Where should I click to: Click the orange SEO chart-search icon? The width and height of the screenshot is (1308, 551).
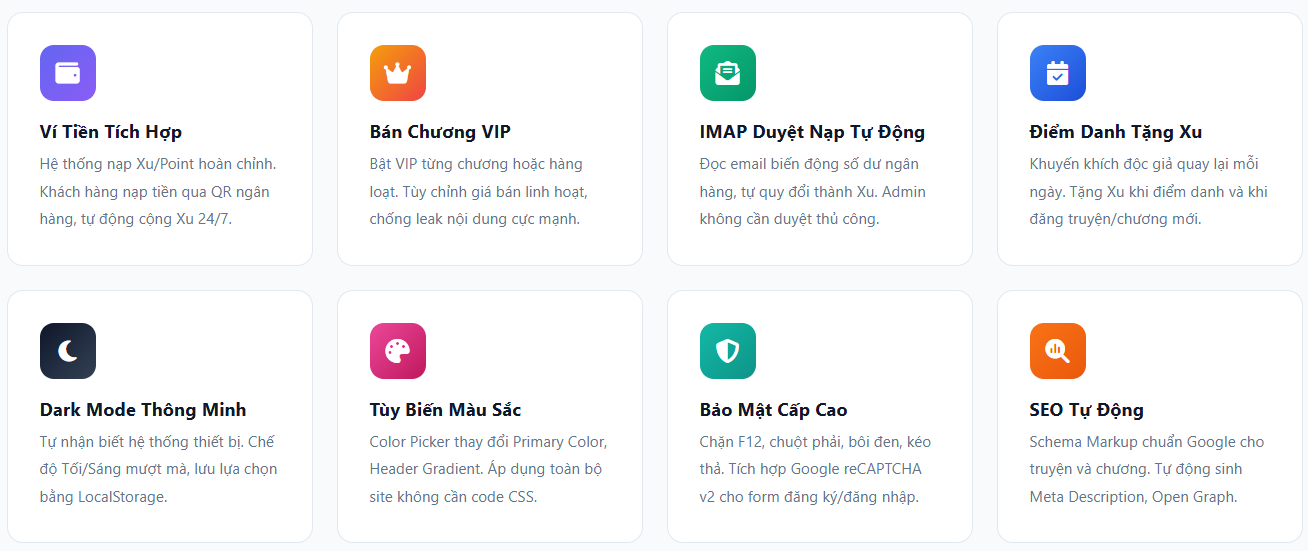pyautogui.click(x=1058, y=351)
